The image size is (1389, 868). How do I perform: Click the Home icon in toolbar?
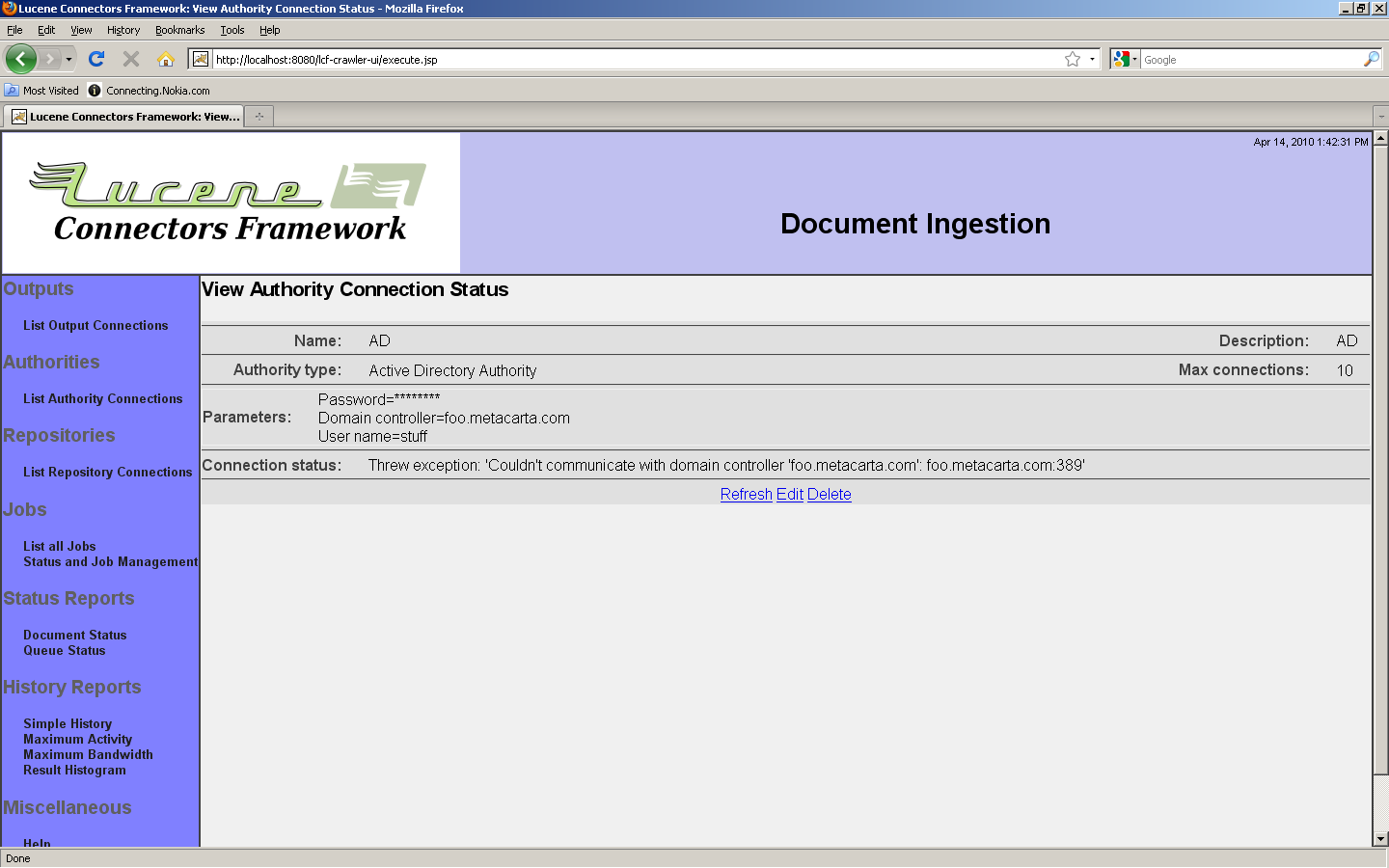coord(166,59)
